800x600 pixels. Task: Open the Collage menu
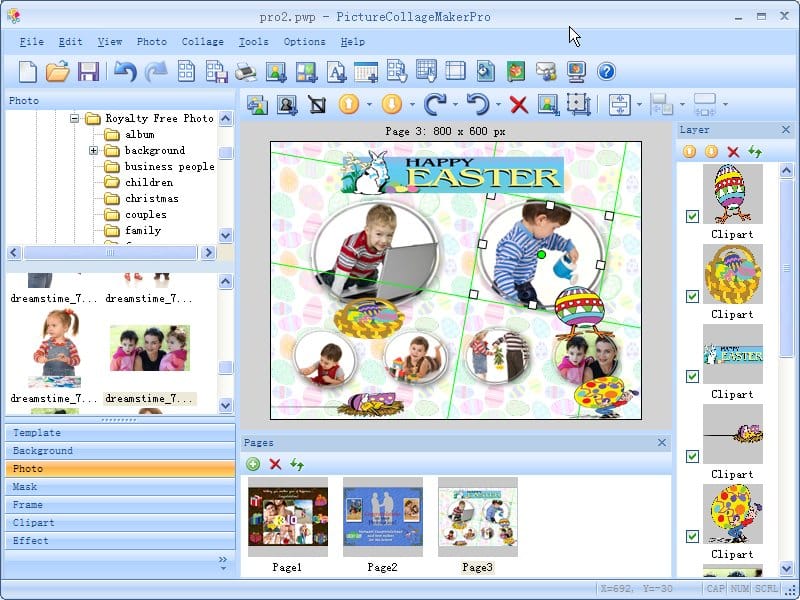[203, 42]
